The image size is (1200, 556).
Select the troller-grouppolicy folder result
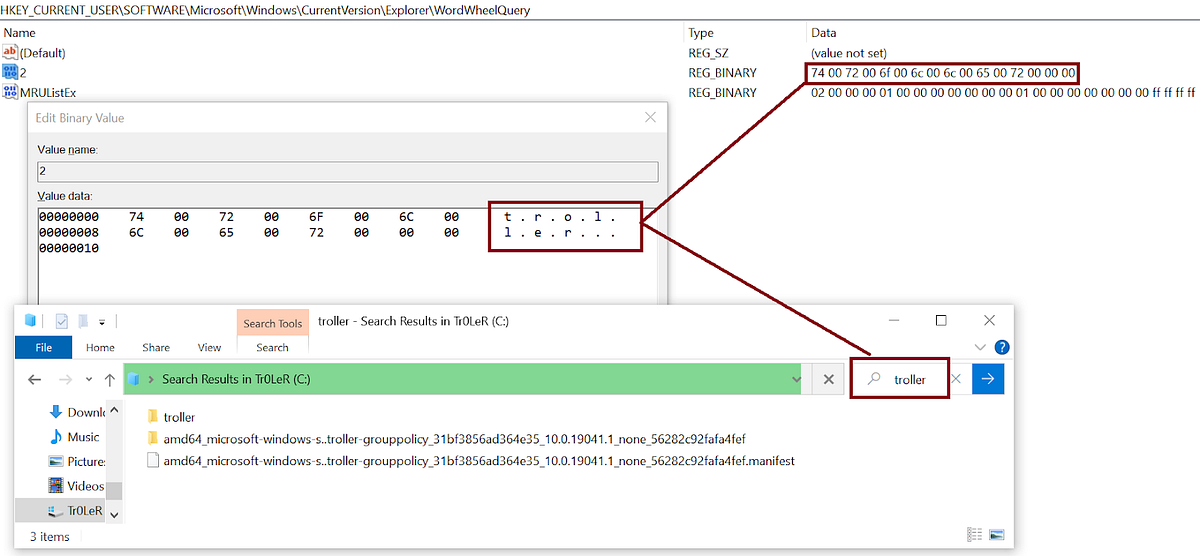point(446,439)
